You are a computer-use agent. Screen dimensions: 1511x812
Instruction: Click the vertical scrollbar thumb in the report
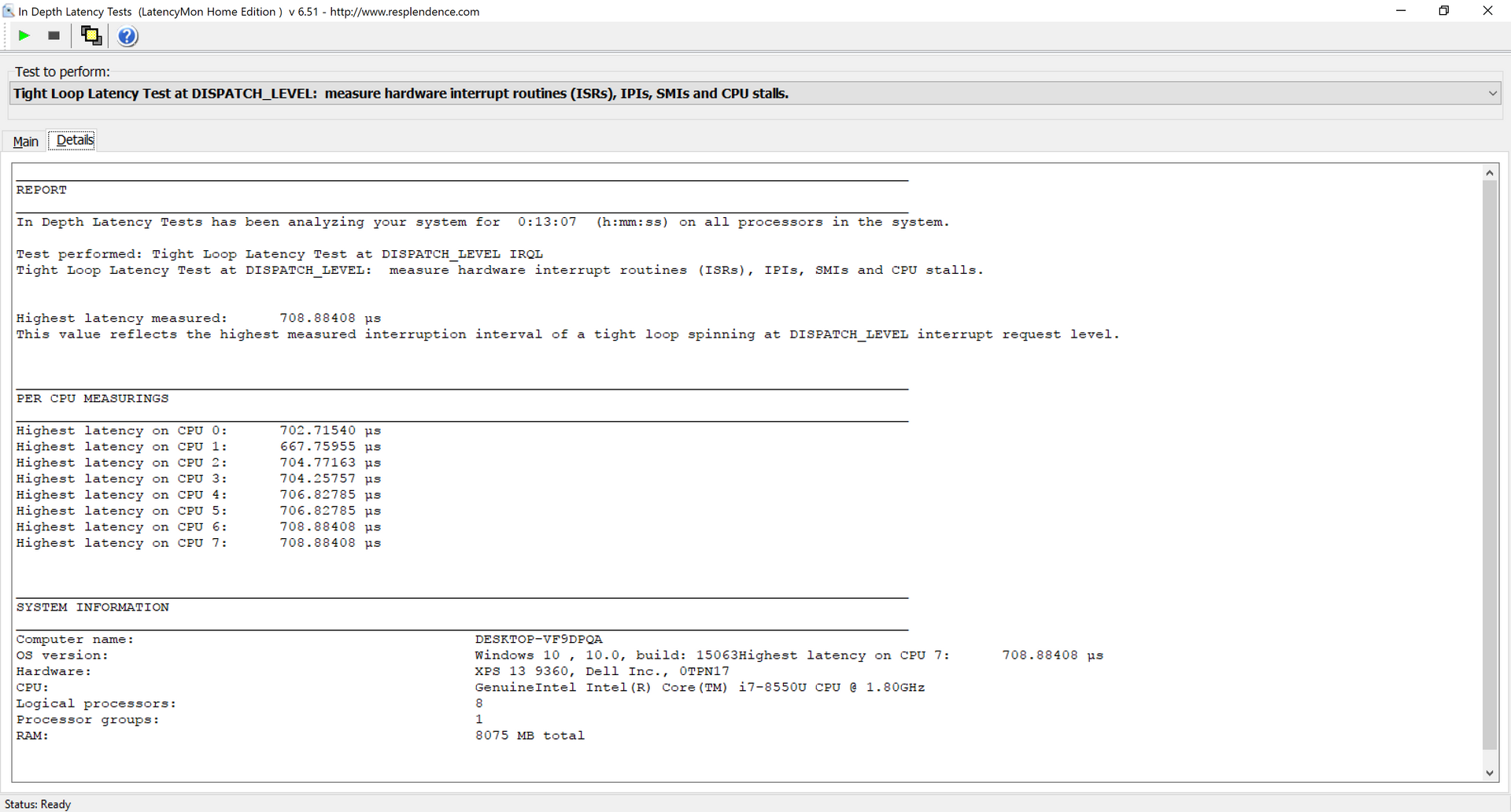tap(1489, 464)
